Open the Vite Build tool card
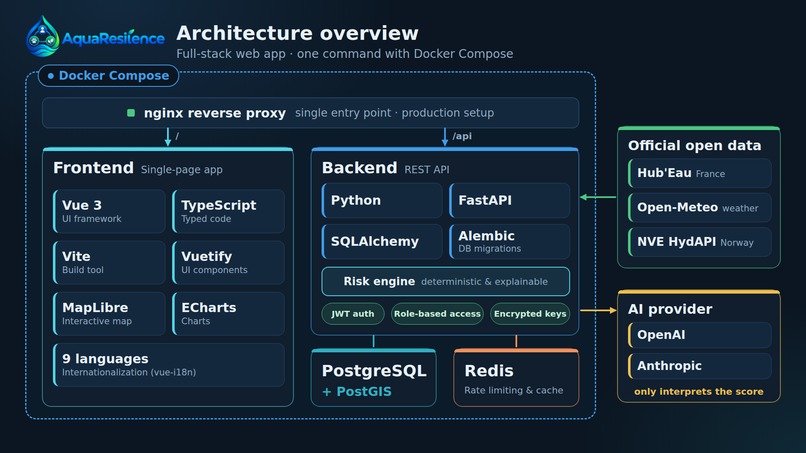Screen dimensions: 806x453 (109, 262)
